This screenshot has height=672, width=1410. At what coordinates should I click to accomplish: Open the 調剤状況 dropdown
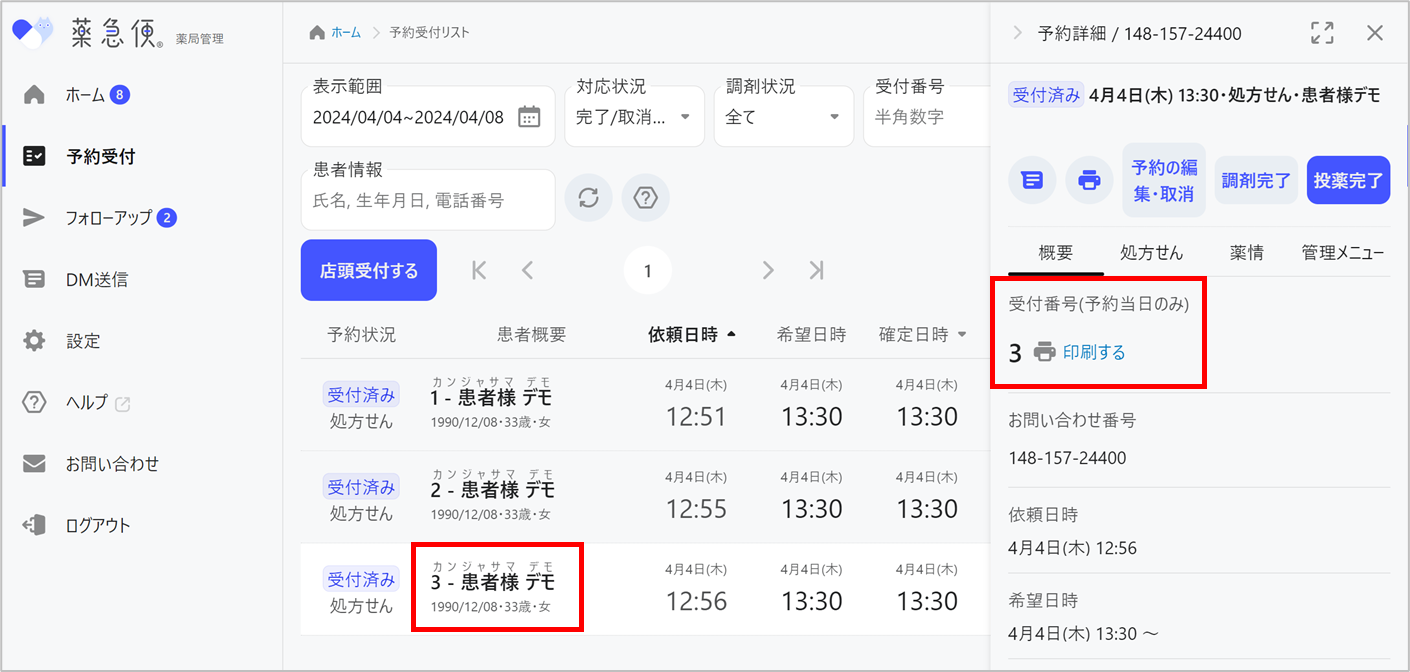783,117
